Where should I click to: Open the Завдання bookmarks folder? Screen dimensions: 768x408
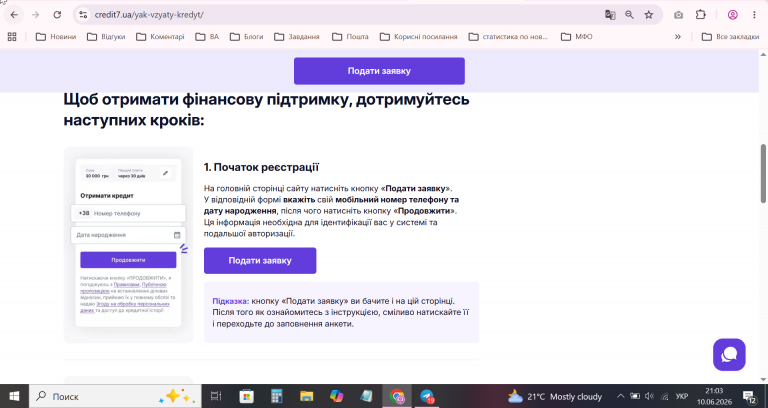297,37
